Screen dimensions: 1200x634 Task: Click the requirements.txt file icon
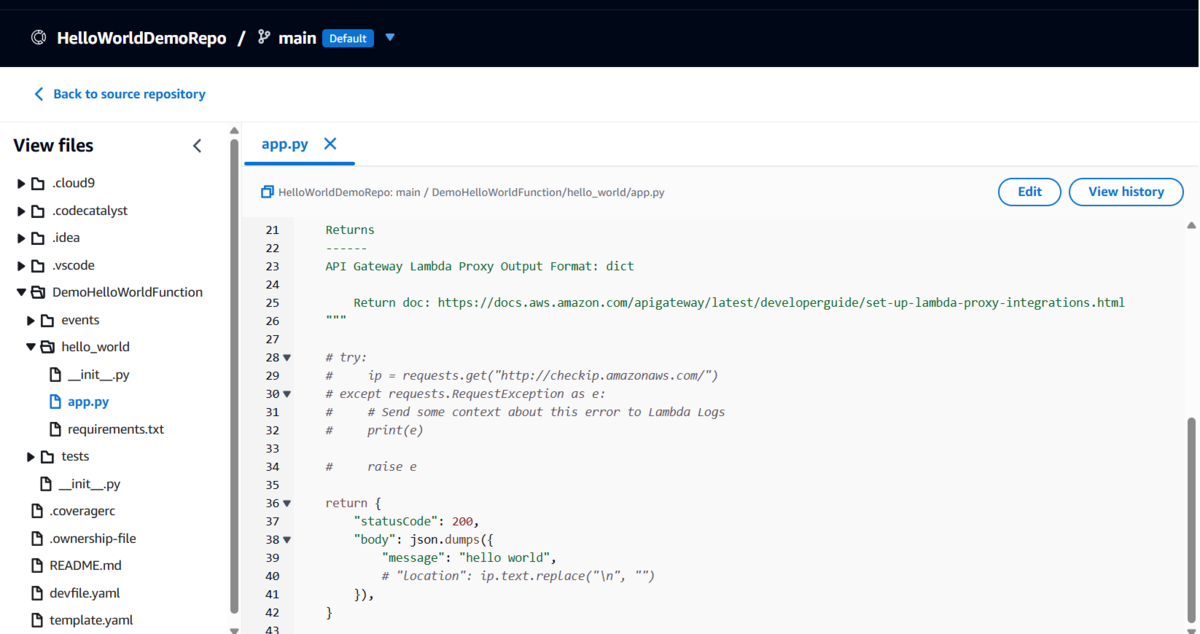[x=56, y=429]
